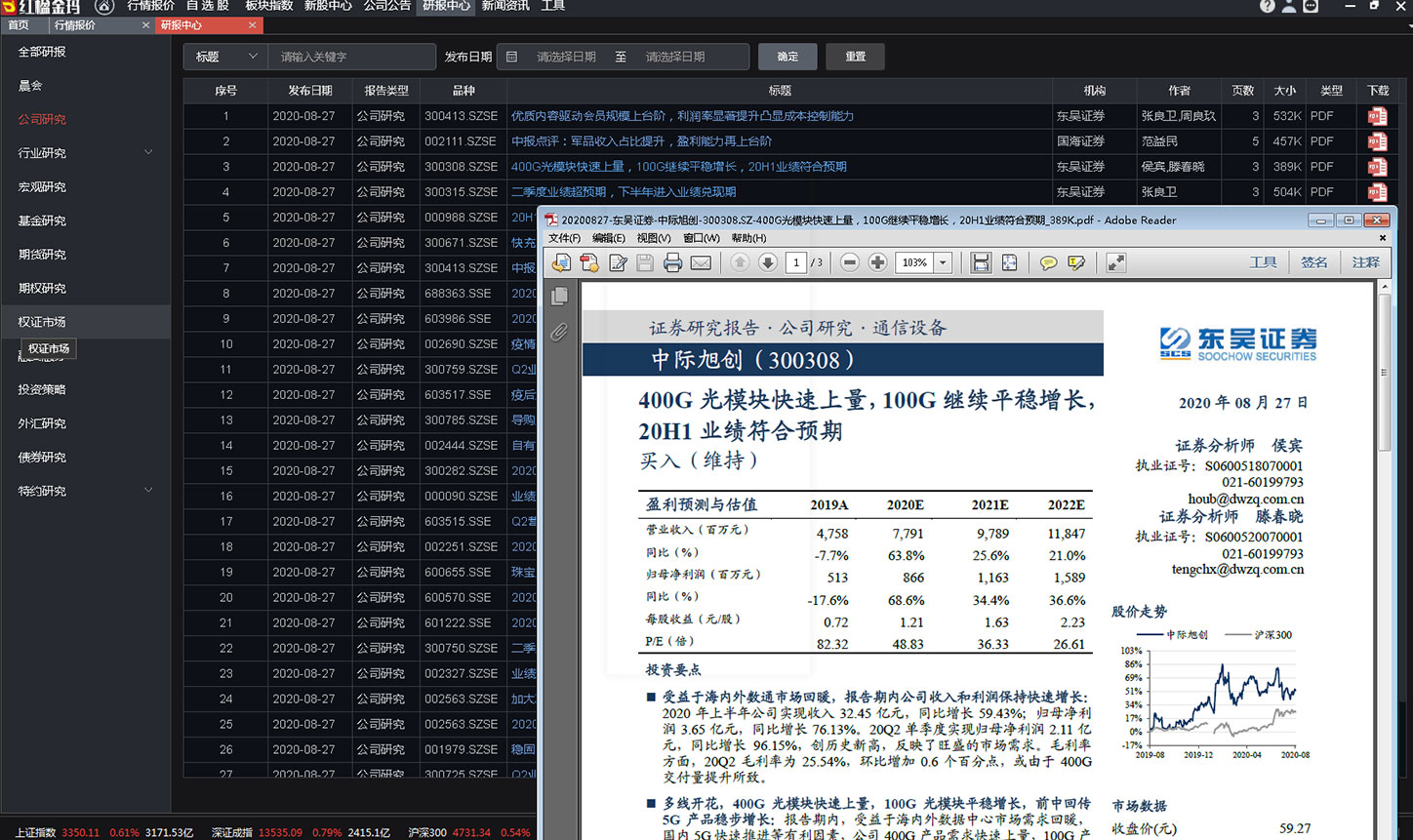Click the end date field after 至

click(675, 57)
